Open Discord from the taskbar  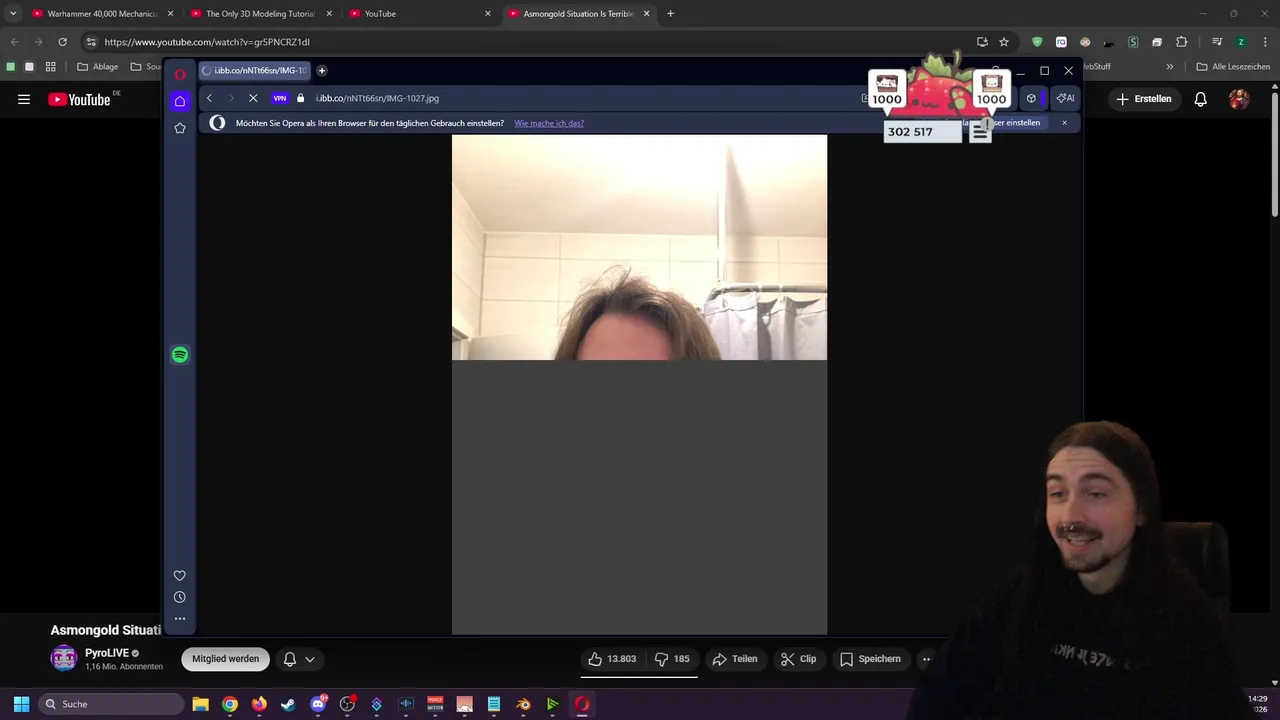(x=318, y=704)
